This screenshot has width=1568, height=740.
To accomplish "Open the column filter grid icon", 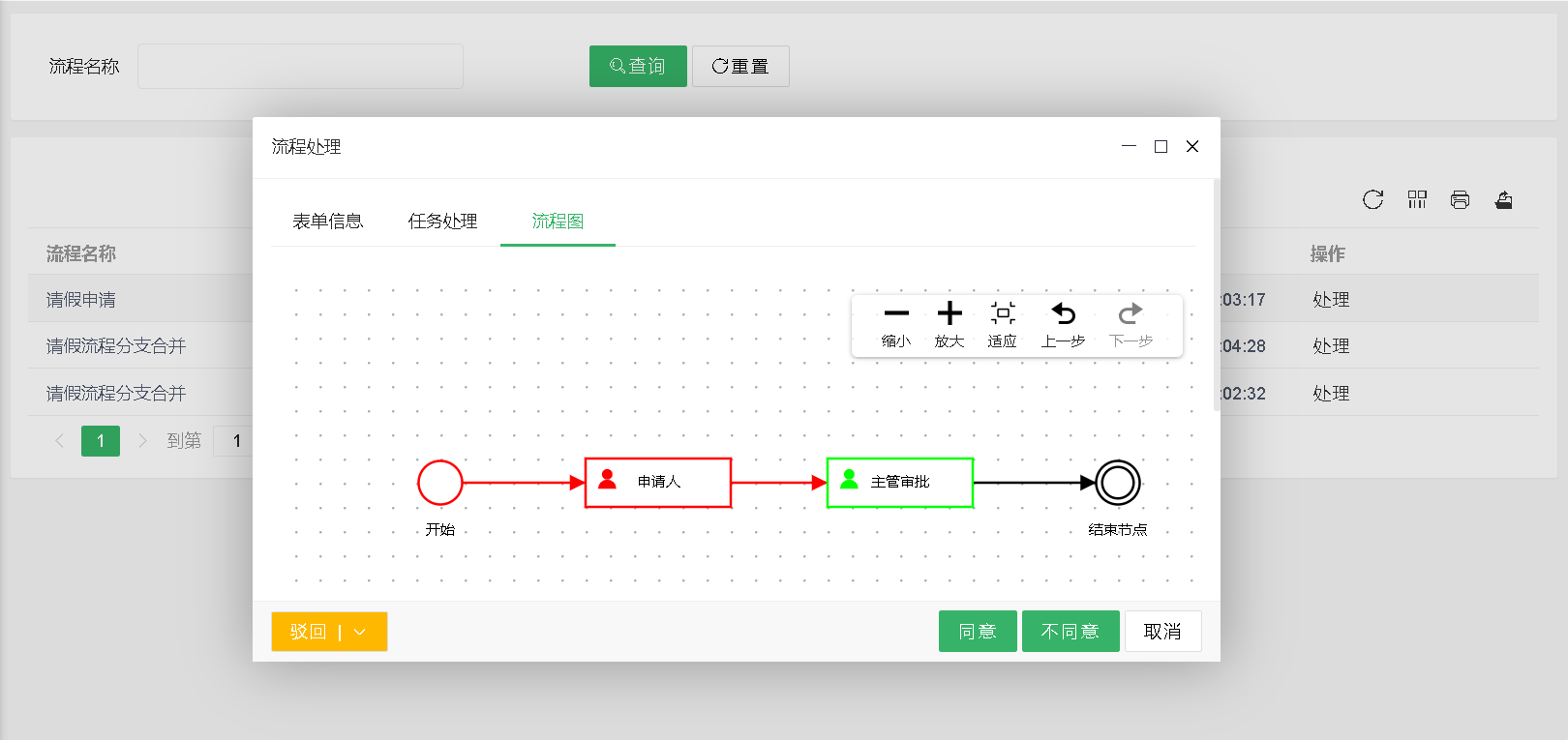I will tap(1417, 200).
